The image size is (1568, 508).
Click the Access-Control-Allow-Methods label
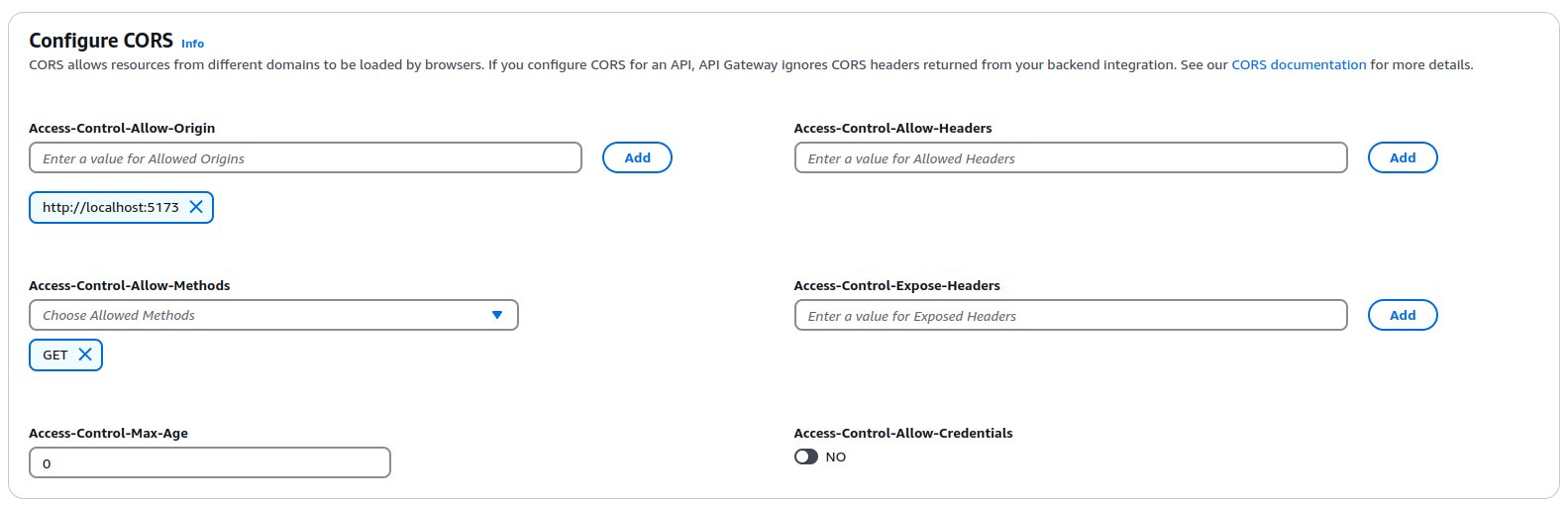[x=130, y=285]
